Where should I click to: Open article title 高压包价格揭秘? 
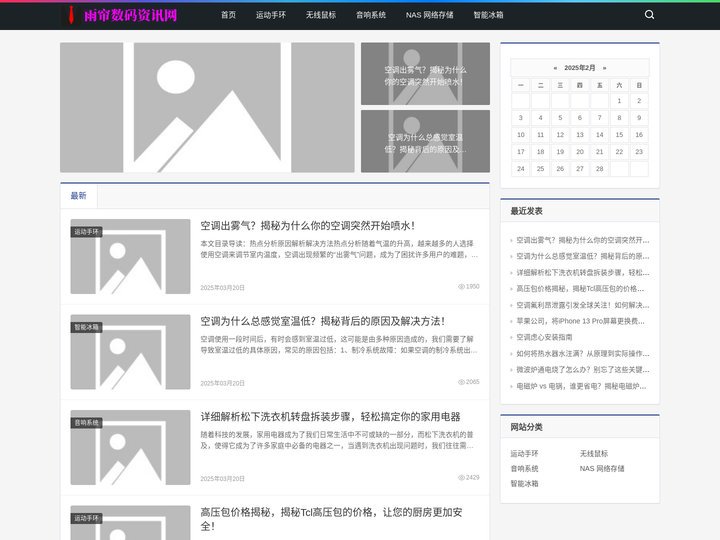332,519
